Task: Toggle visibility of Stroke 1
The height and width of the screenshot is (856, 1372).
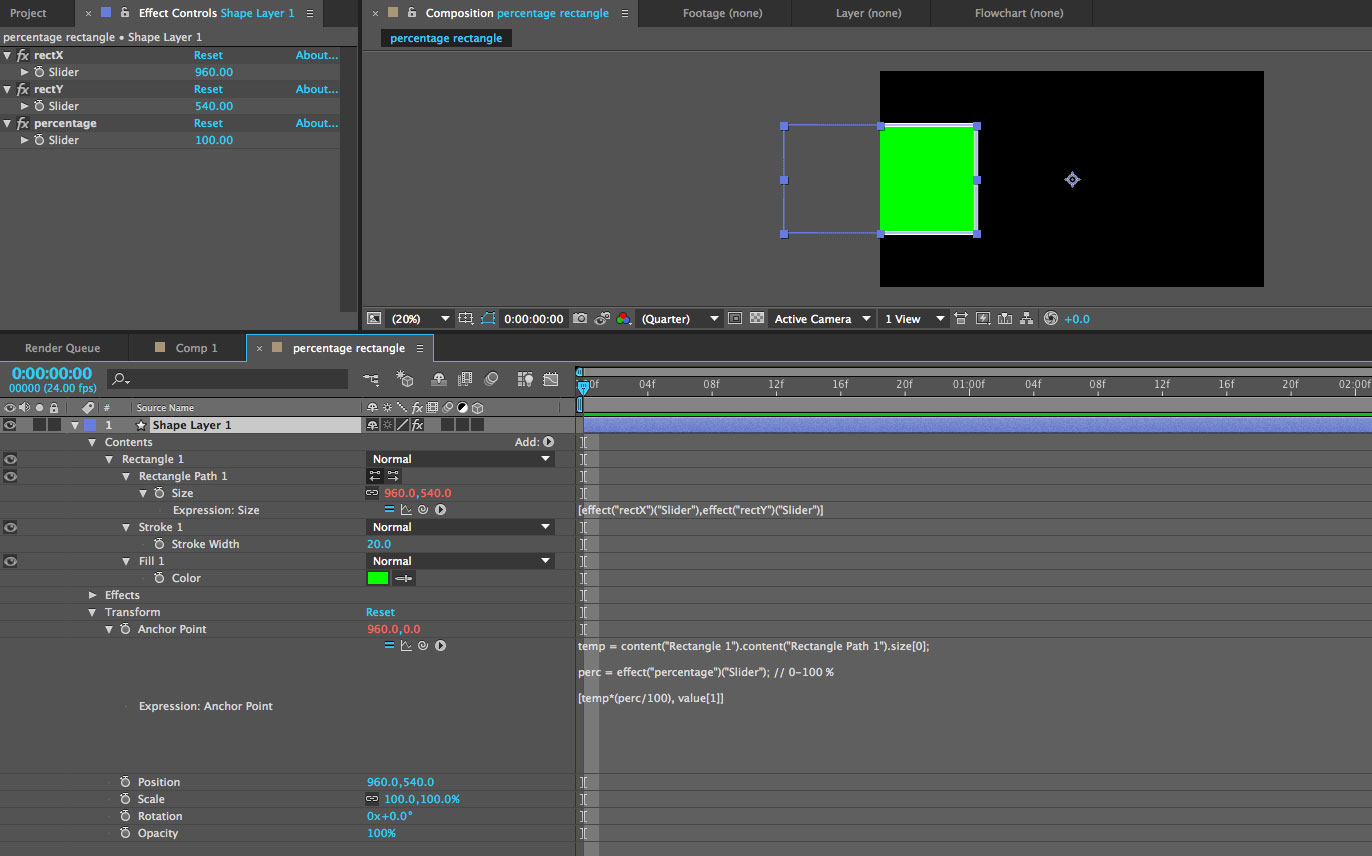Action: (x=10, y=527)
